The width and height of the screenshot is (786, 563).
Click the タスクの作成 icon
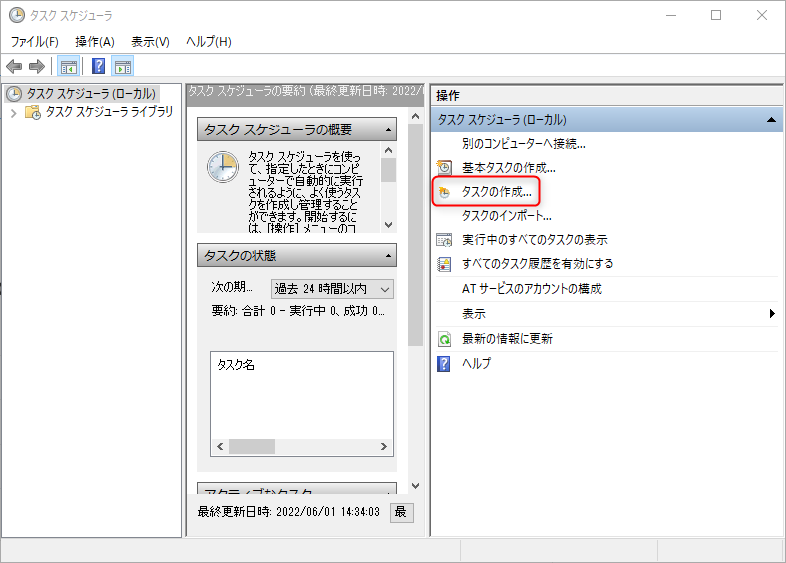[444, 192]
